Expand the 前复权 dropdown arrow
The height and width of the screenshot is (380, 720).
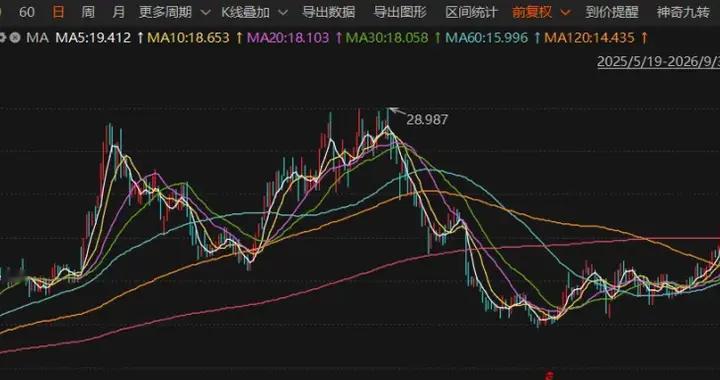tap(565, 12)
